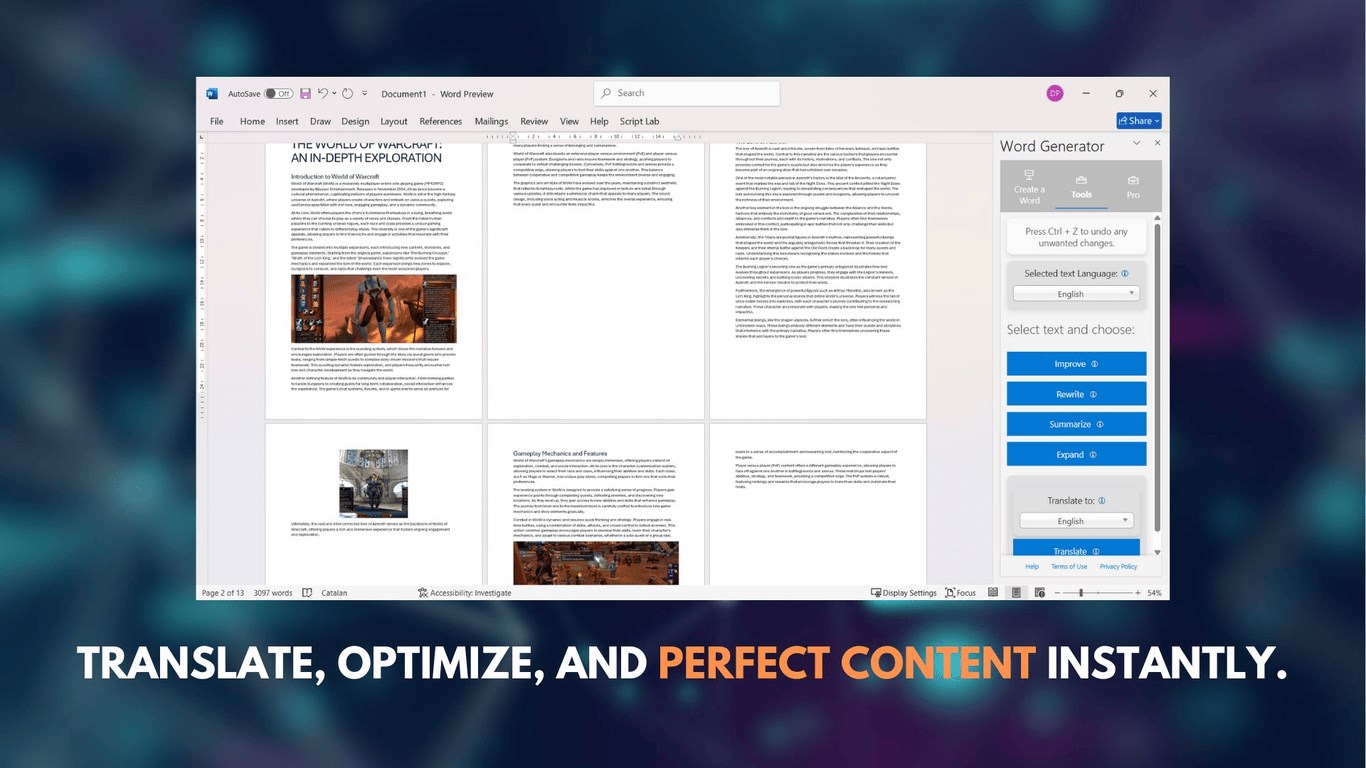This screenshot has width=1366, height=768.
Task: Click the 54% zoom level
Action: click(1154, 593)
